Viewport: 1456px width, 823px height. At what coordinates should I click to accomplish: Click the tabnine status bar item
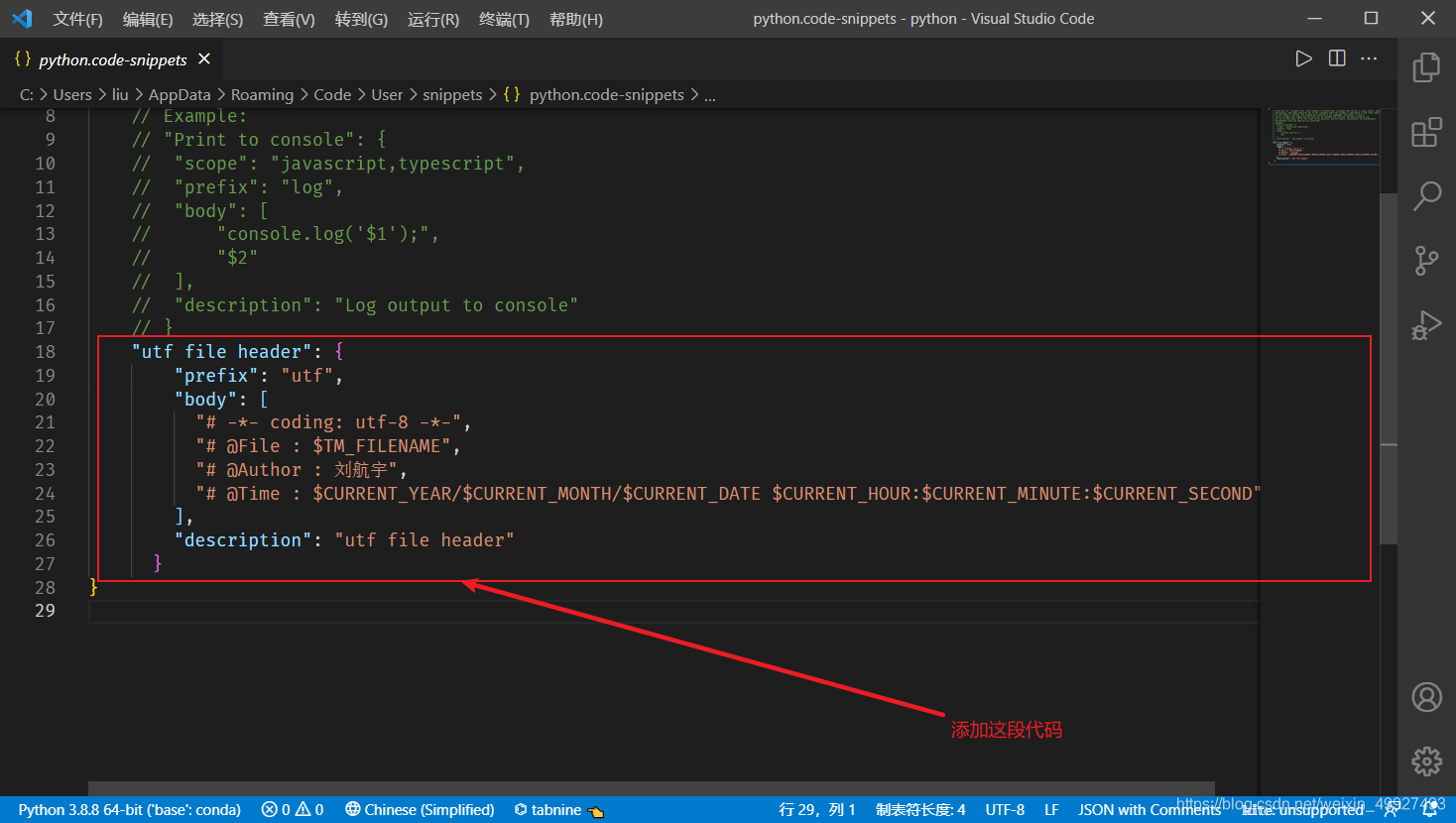point(558,810)
